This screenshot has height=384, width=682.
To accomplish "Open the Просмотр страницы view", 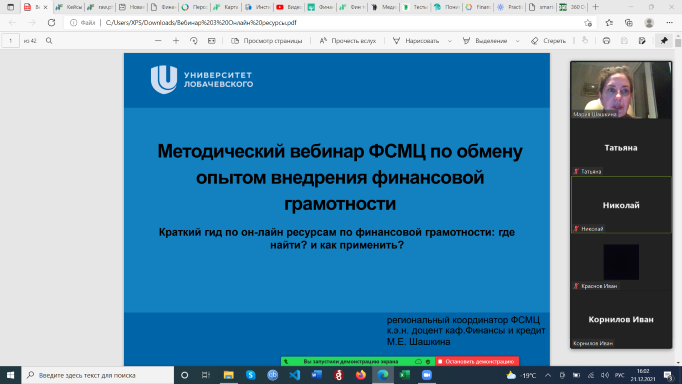I will 267,40.
